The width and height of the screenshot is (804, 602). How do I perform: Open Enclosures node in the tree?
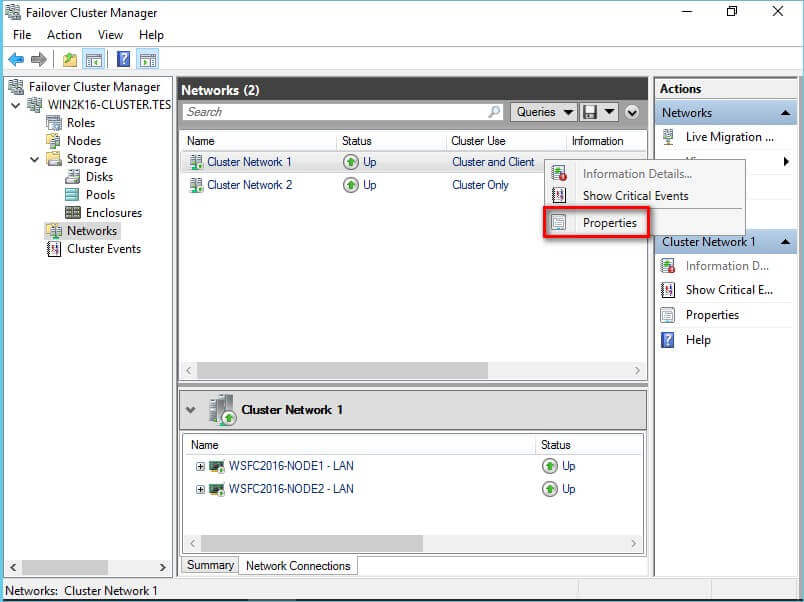pos(113,213)
